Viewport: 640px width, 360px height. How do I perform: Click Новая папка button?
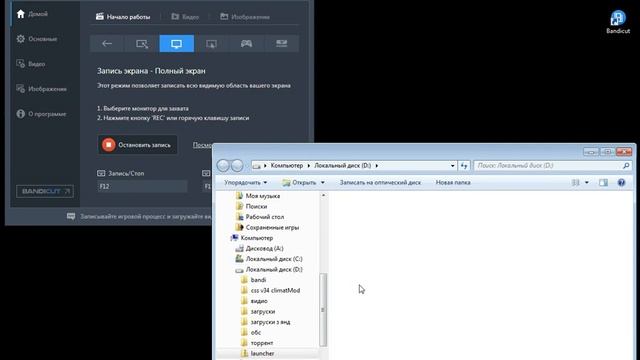pyautogui.click(x=453, y=182)
